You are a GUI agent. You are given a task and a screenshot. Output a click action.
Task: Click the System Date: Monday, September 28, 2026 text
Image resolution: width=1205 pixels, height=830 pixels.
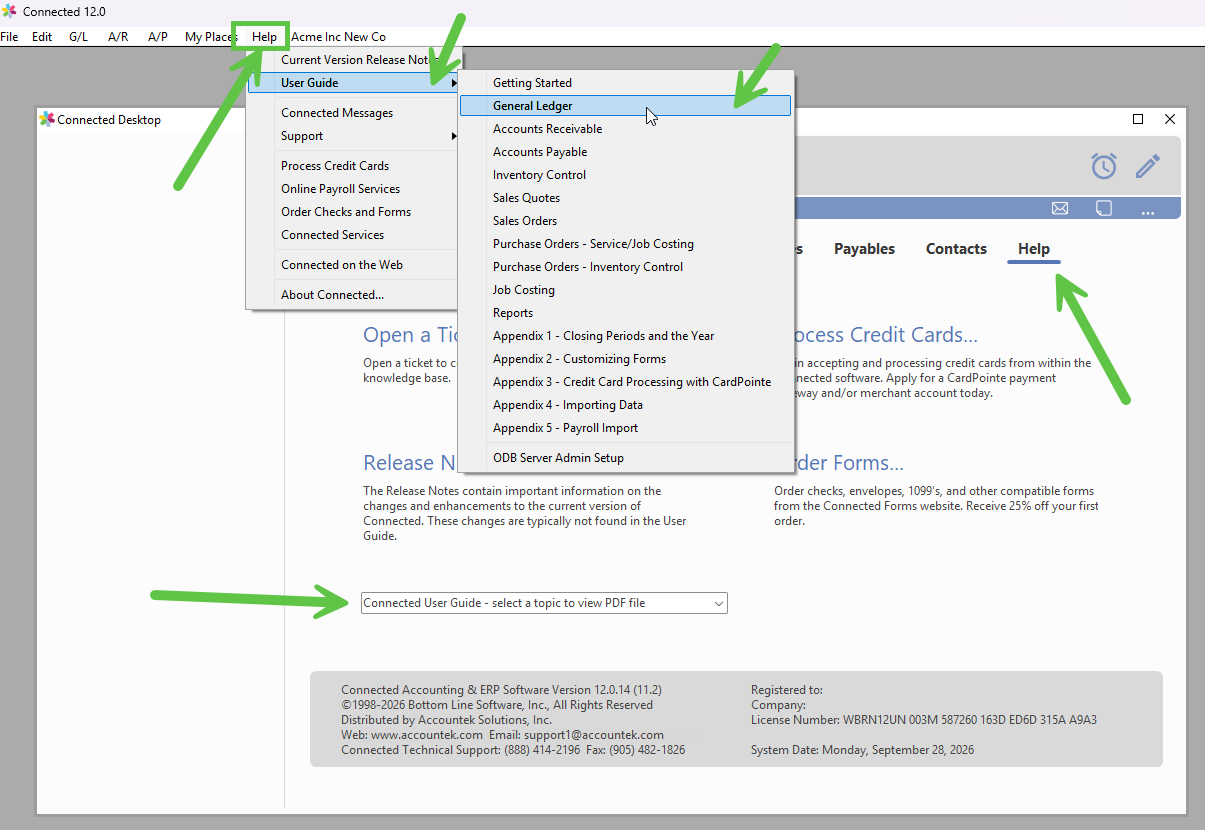[x=862, y=750]
